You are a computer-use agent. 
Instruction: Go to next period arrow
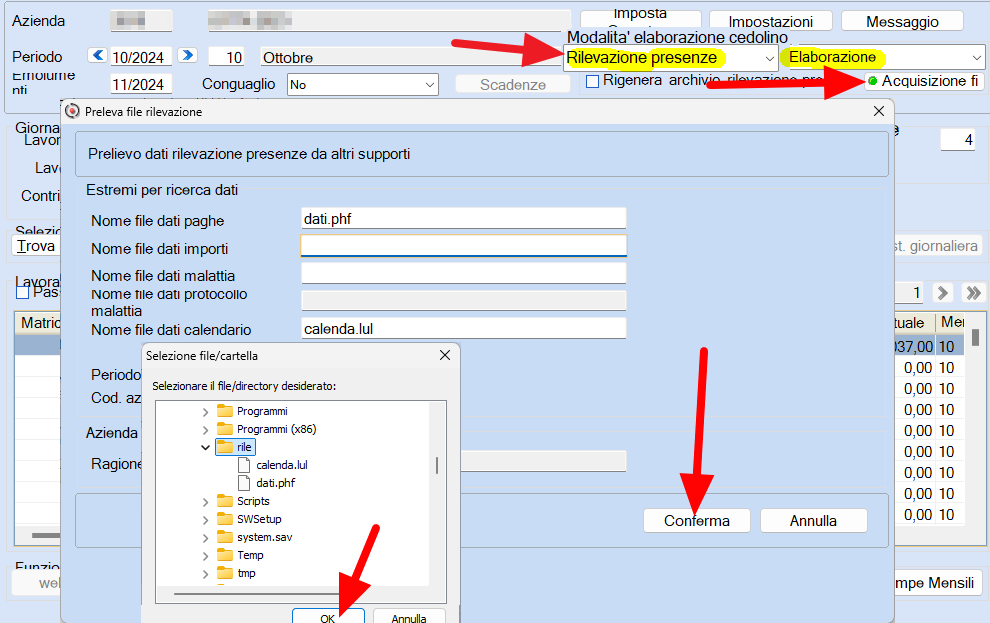click(x=187, y=56)
